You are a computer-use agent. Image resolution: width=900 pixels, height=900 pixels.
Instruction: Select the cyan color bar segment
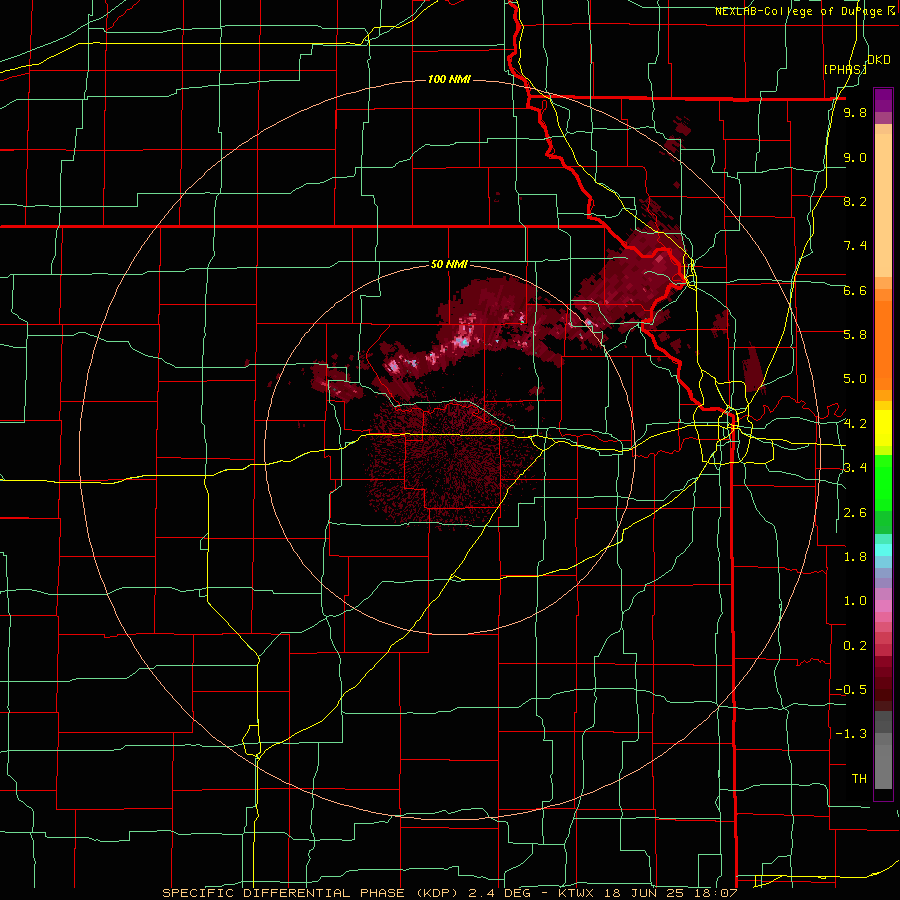pos(883,549)
